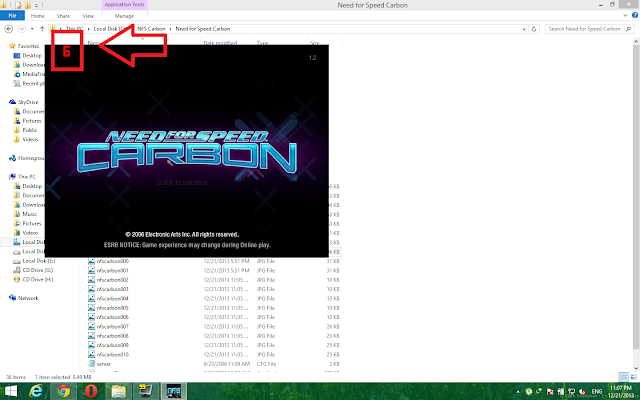The image size is (640, 400).
Task: Open the View ribbon tab
Action: pyautogui.click(x=88, y=16)
